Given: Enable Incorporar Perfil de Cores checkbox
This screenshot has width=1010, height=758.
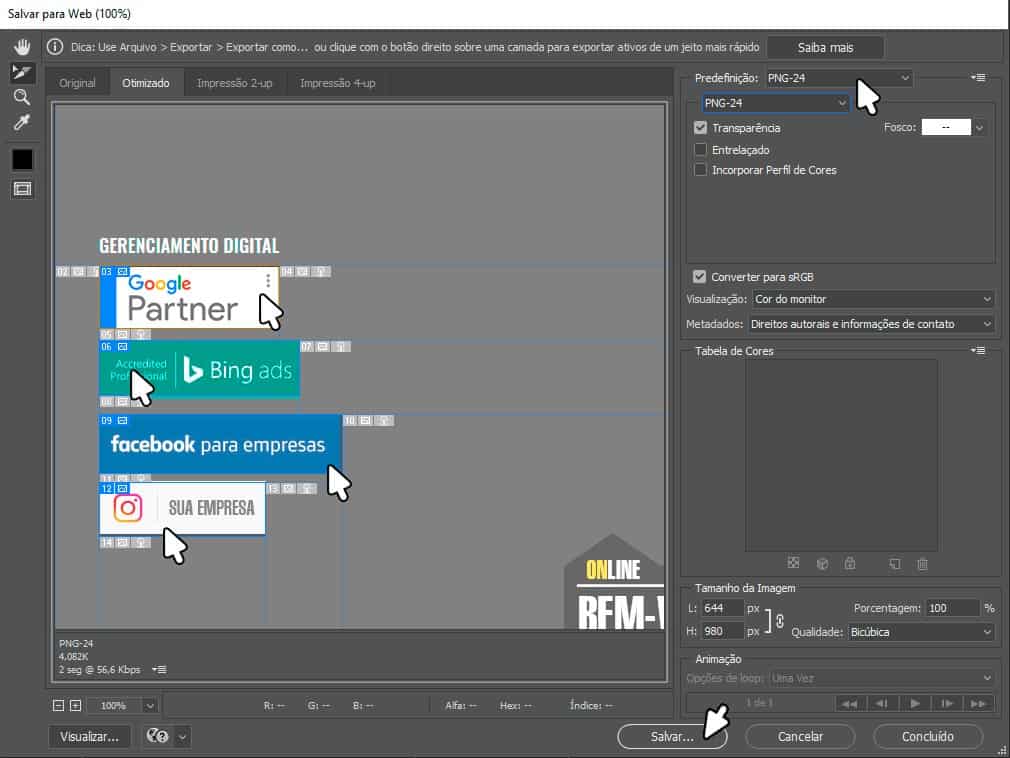Looking at the screenshot, I should [700, 170].
